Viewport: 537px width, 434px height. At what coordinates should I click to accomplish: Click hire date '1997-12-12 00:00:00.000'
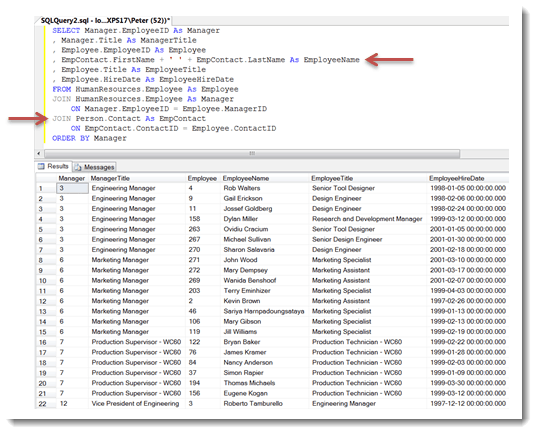tap(468, 404)
